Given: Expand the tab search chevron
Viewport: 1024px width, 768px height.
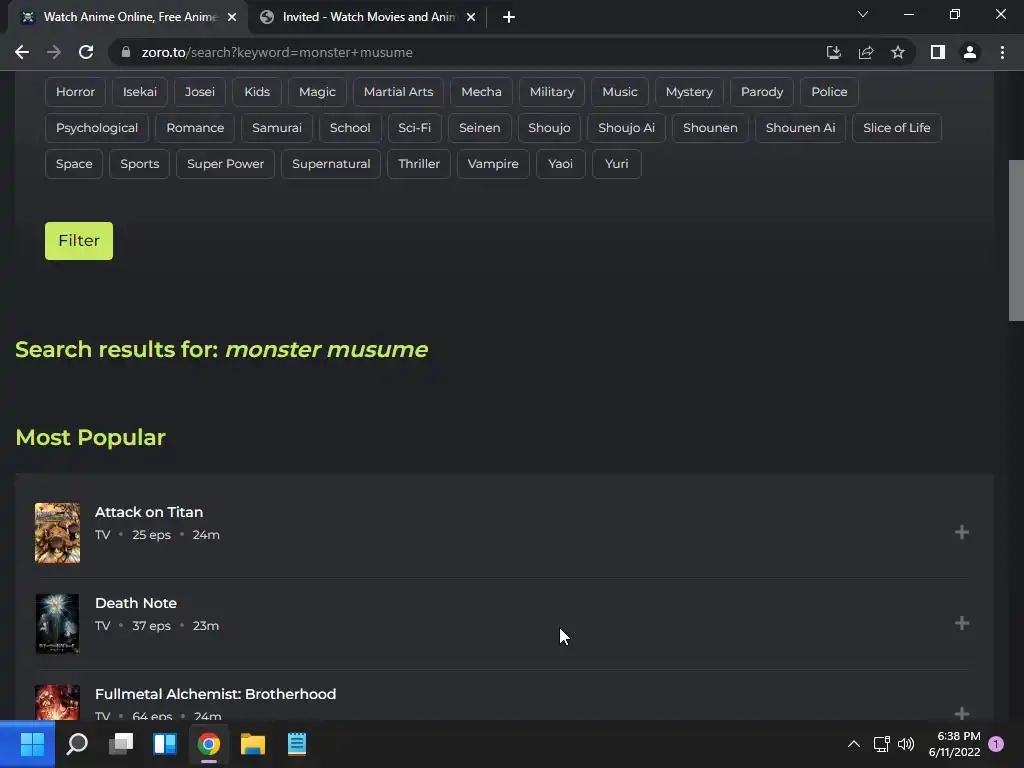Looking at the screenshot, I should [x=863, y=14].
